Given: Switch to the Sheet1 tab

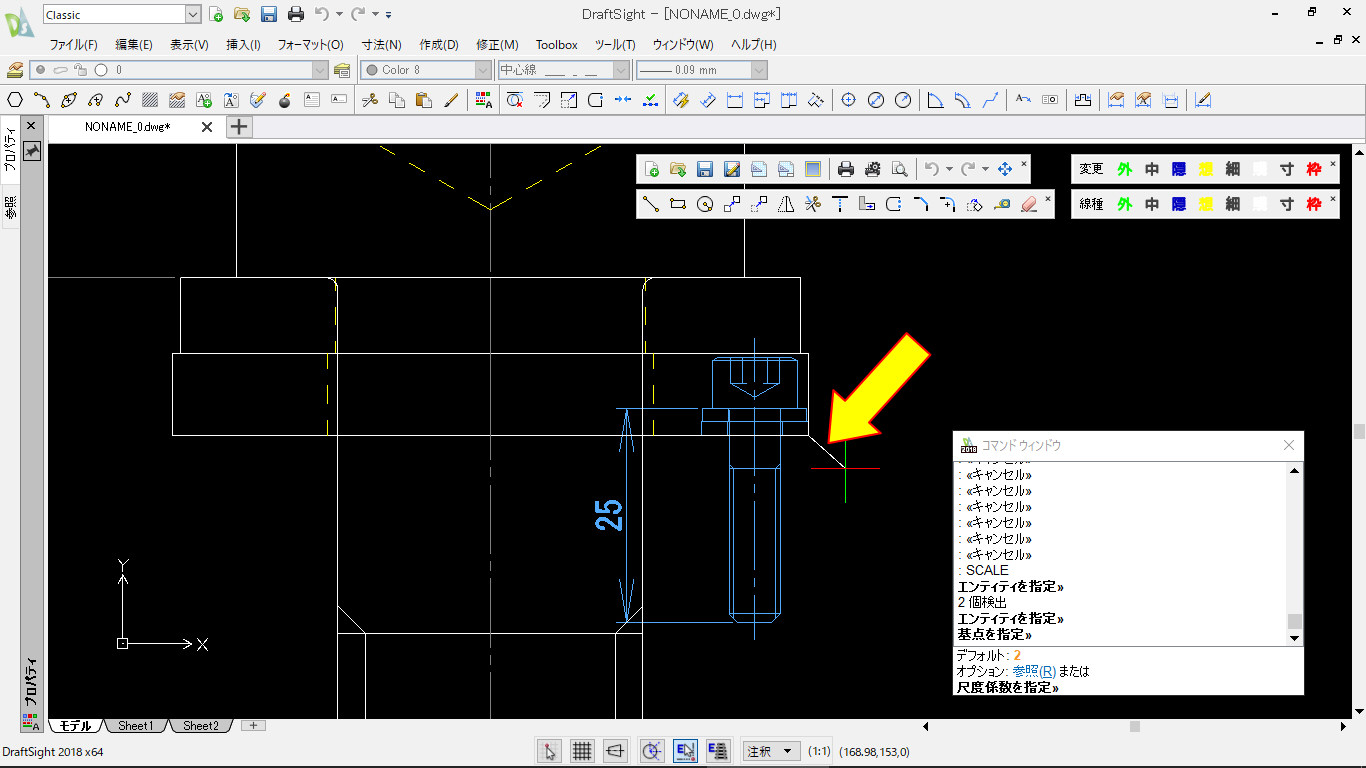Looking at the screenshot, I should point(134,726).
